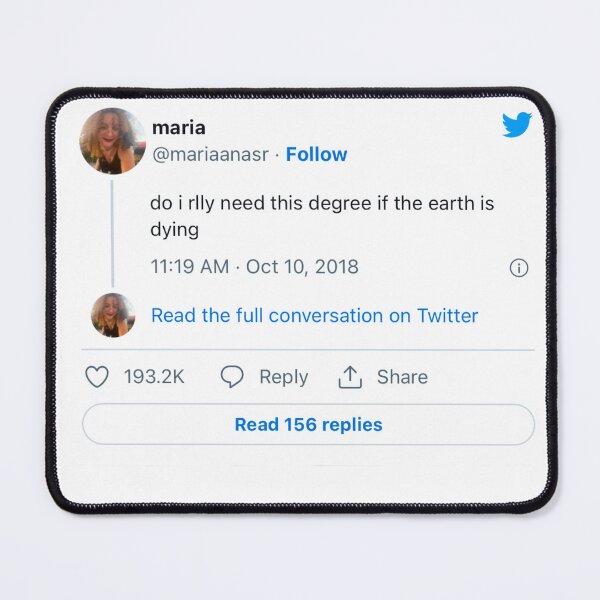
Task: Click the heart like icon
Action: pyautogui.click(x=96, y=377)
